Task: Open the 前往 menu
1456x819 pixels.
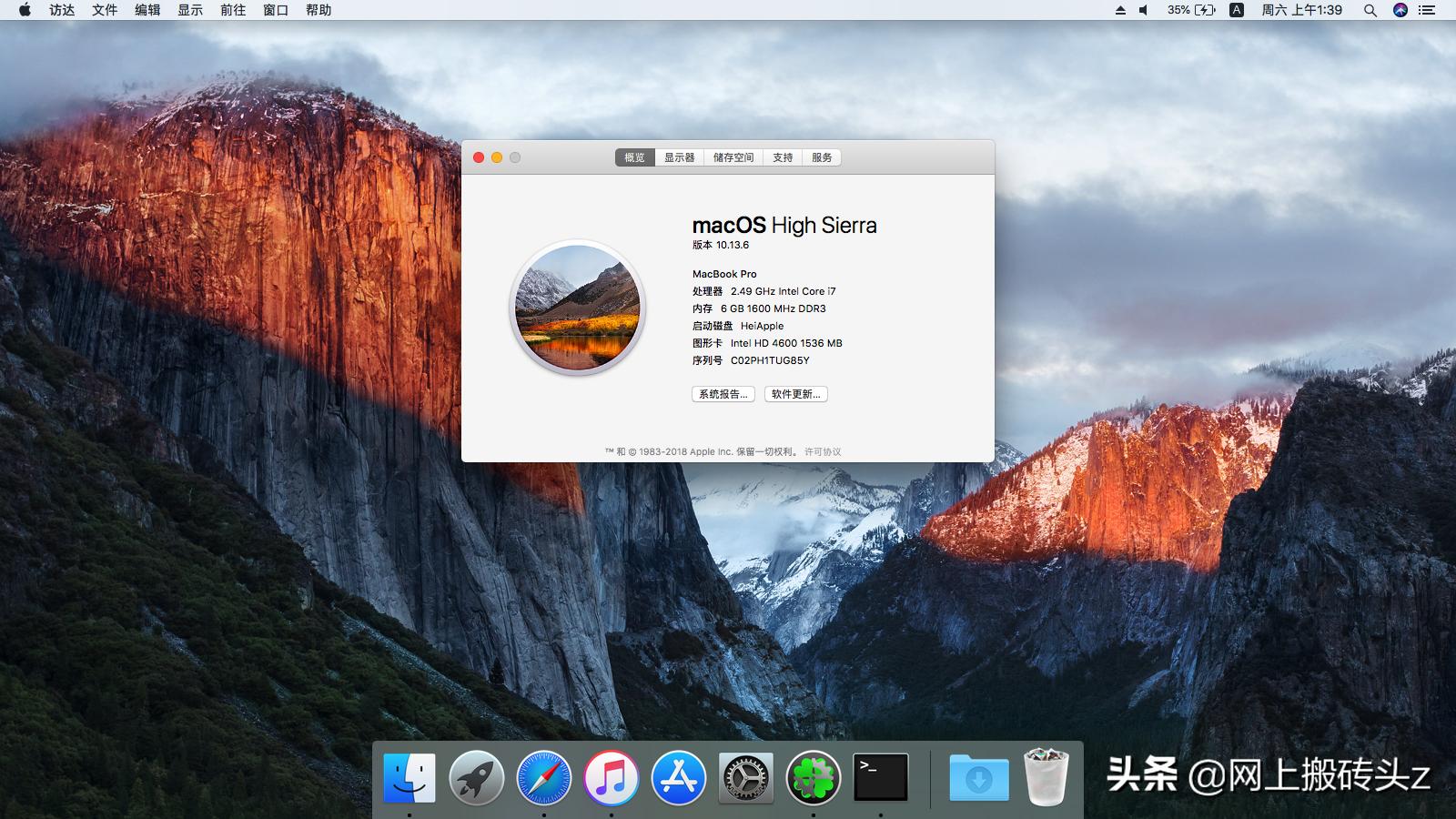Action: point(233,10)
